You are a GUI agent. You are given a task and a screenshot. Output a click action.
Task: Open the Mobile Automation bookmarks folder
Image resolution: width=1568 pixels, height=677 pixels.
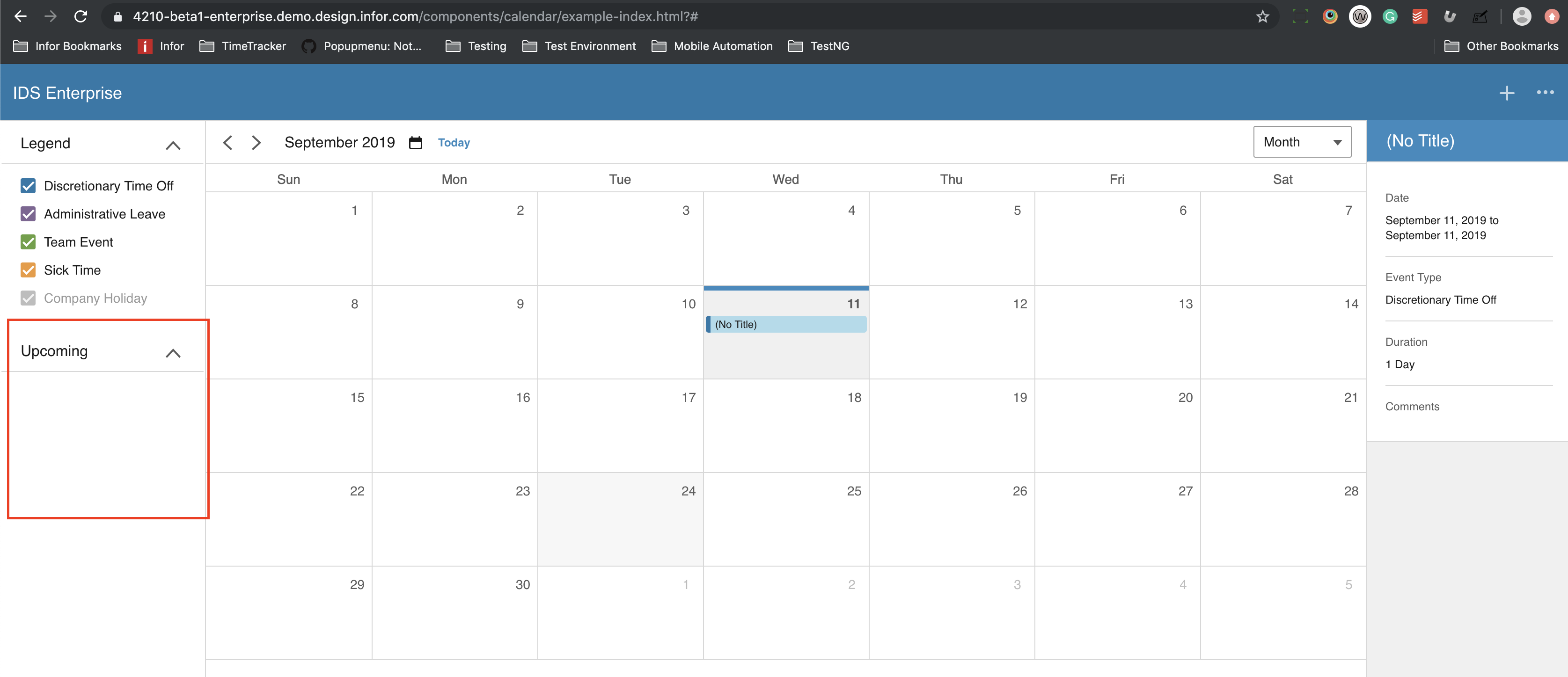pos(711,46)
